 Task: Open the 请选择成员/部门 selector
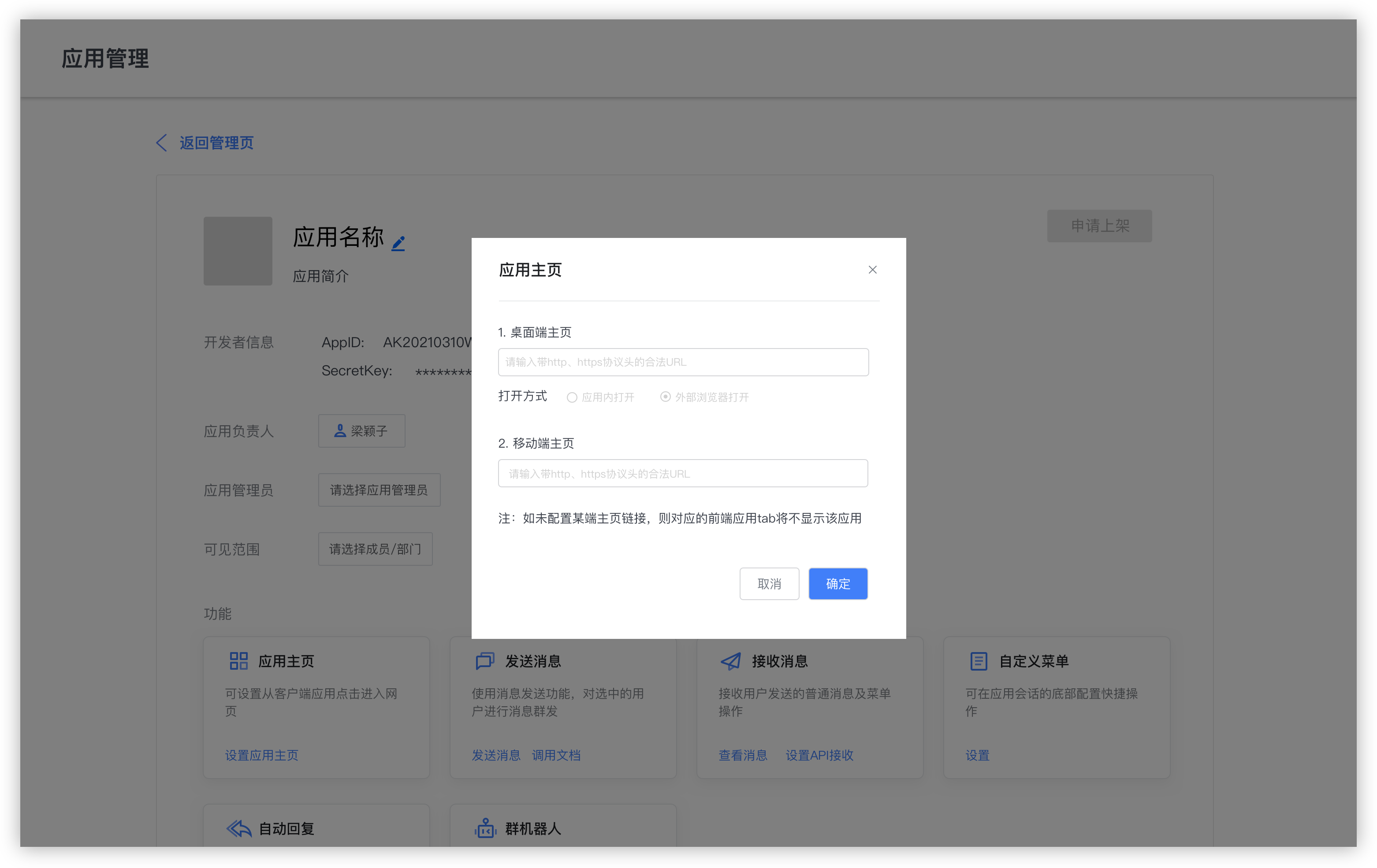tap(375, 549)
